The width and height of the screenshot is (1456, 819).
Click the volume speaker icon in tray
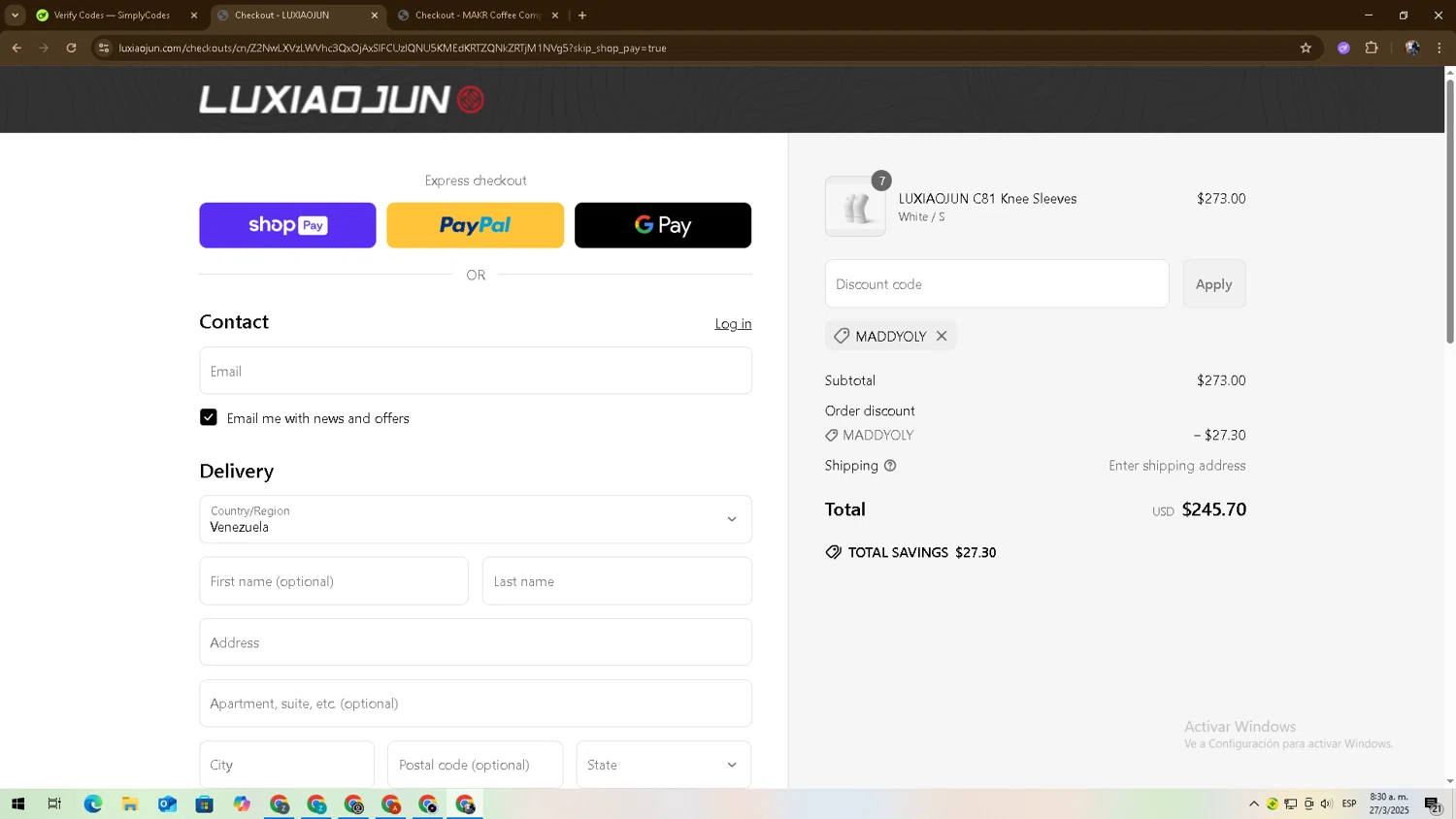point(1327,803)
